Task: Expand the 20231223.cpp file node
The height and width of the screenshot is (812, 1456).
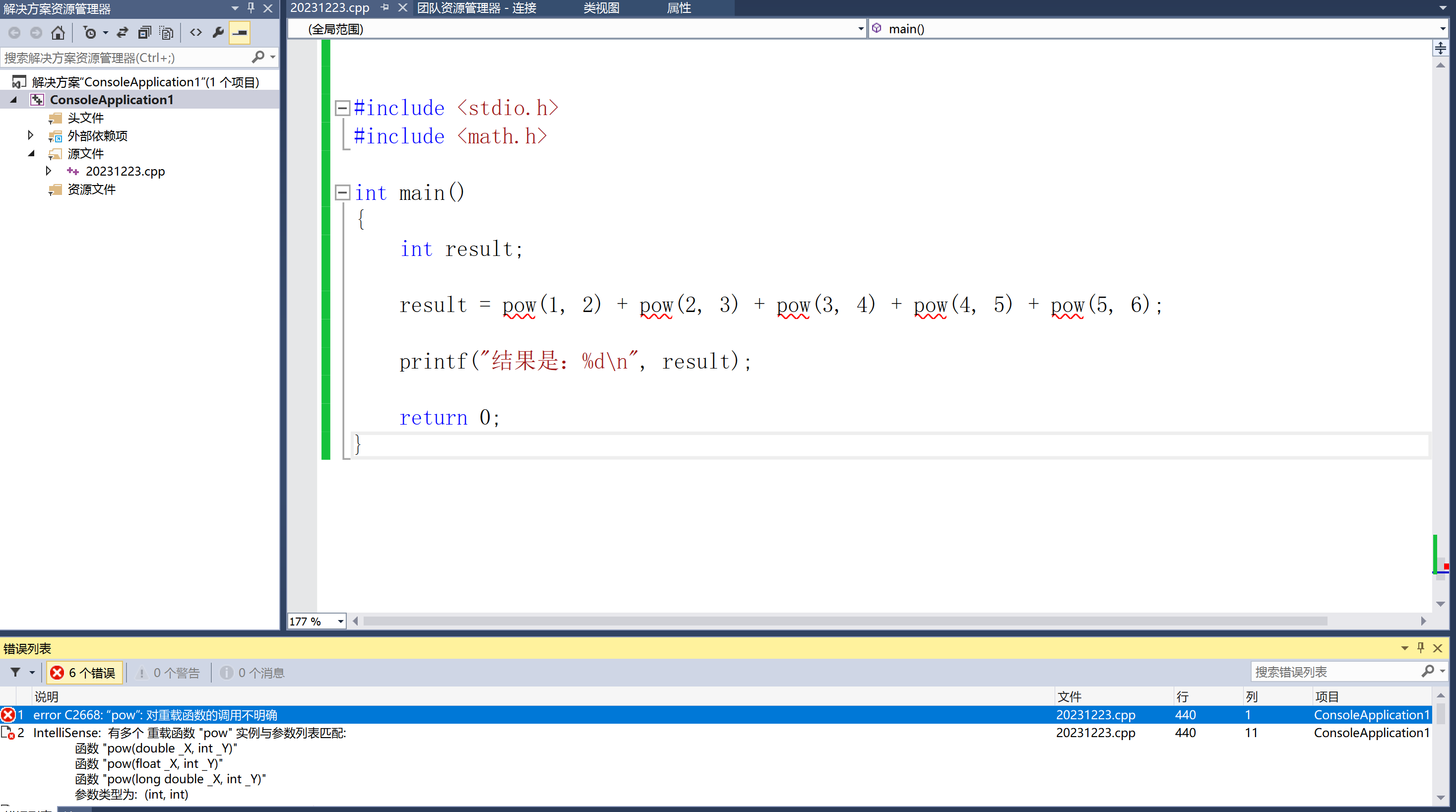Action: pos(49,171)
